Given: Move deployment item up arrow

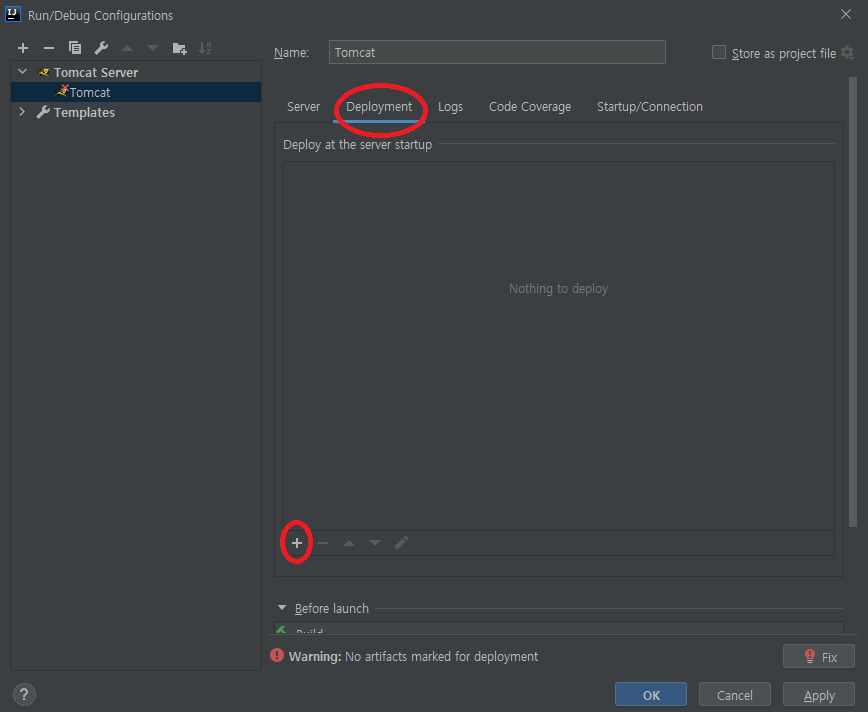Looking at the screenshot, I should (x=349, y=543).
